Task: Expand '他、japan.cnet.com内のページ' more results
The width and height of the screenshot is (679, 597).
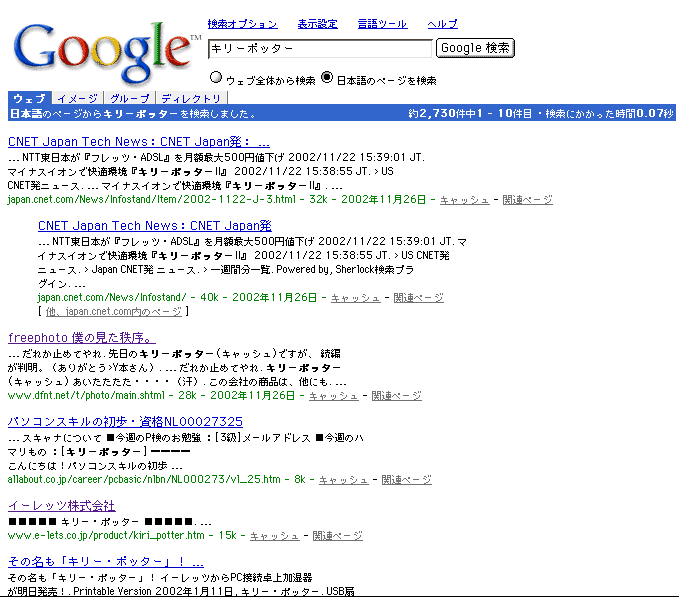Action: pos(113,312)
